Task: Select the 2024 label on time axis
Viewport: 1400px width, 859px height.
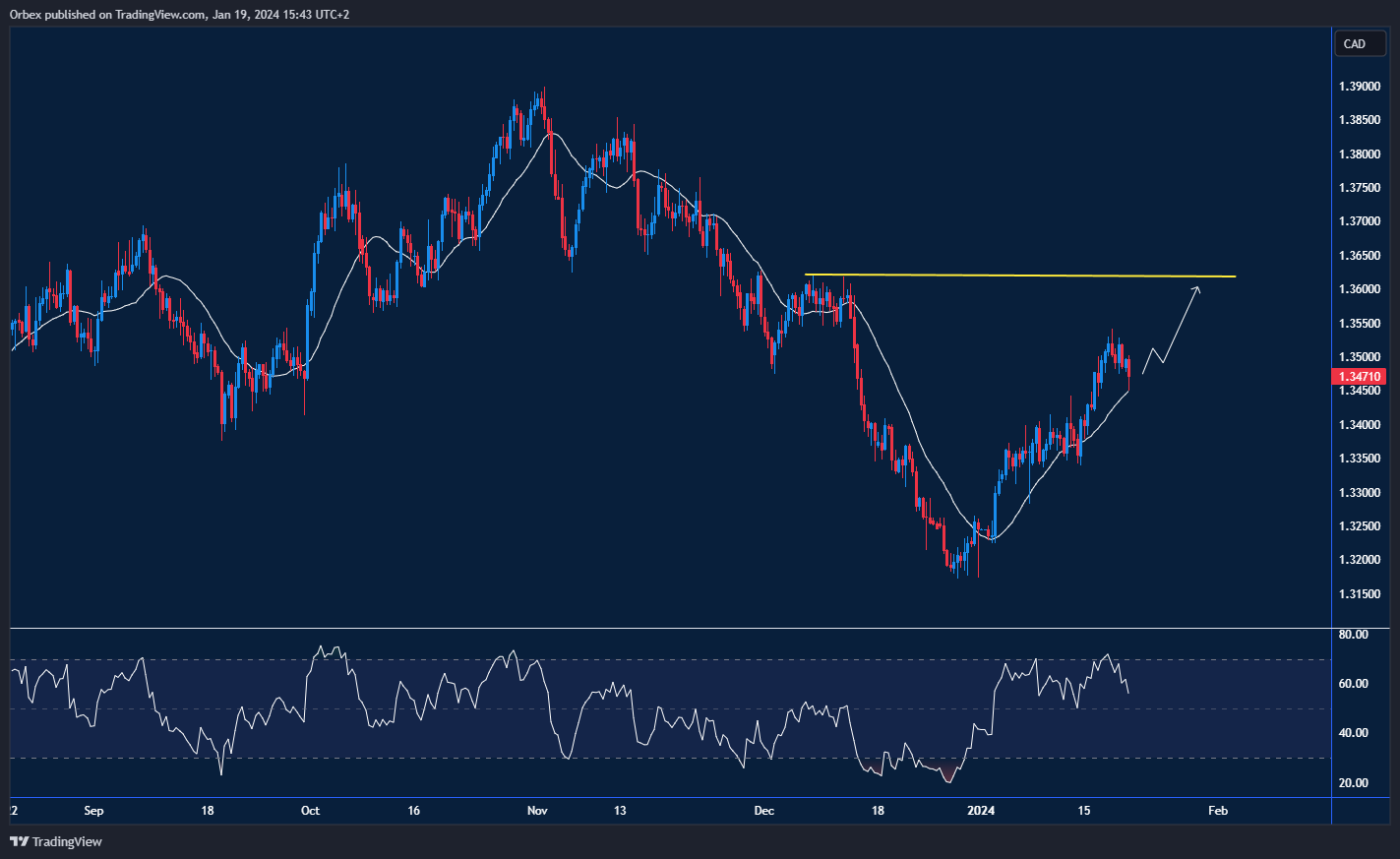Action: pyautogui.click(x=981, y=811)
